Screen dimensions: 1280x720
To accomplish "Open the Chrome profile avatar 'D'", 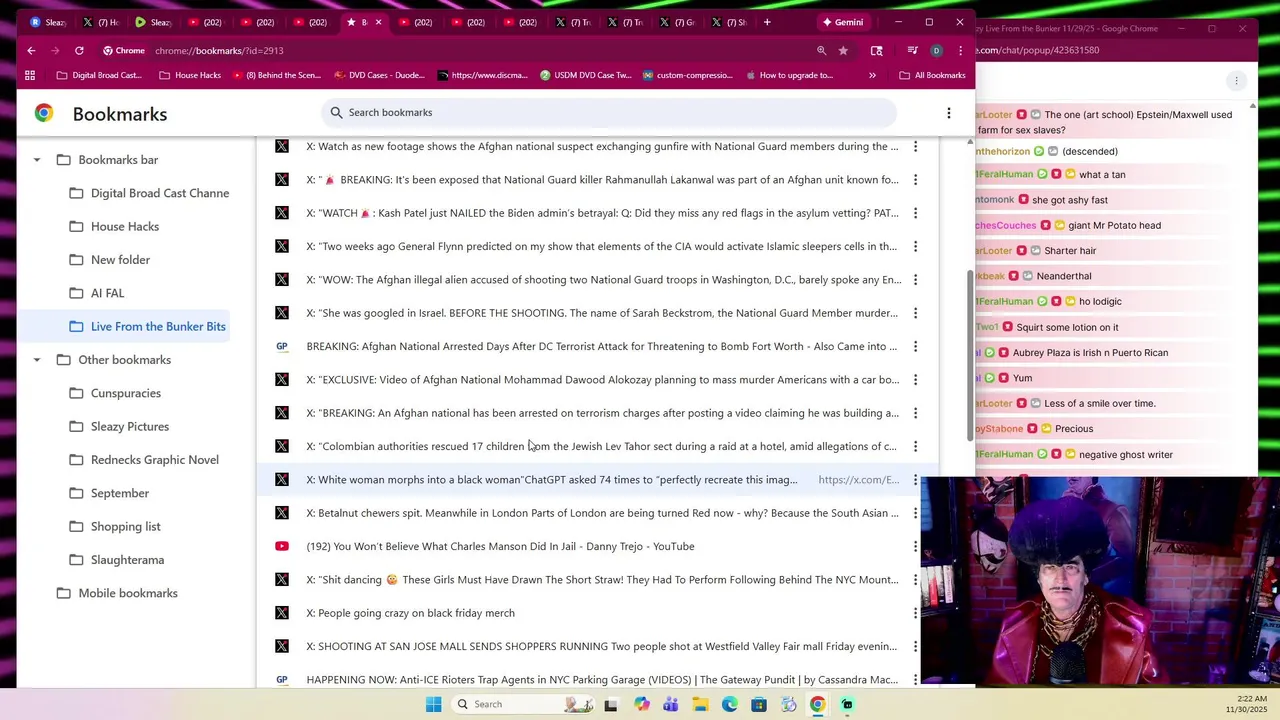I will (x=936, y=50).
